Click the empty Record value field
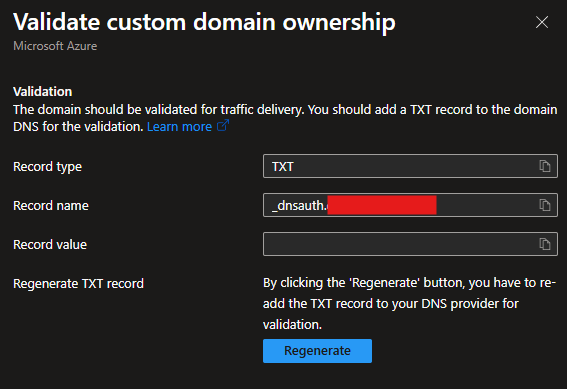This screenshot has width=567, height=389. [x=410, y=244]
